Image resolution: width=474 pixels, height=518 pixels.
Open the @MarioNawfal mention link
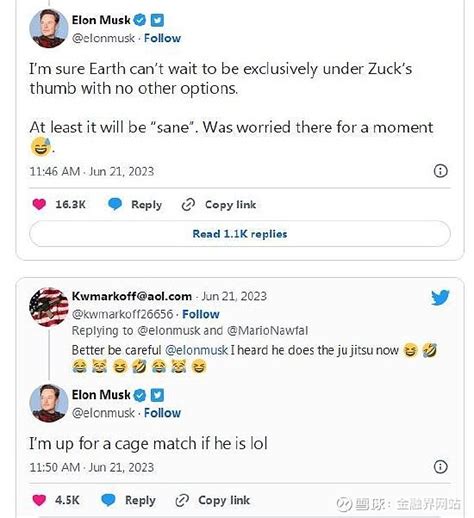[x=267, y=331]
